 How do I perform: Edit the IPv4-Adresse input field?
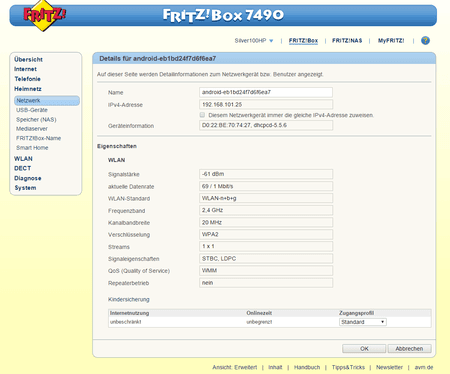click(266, 105)
